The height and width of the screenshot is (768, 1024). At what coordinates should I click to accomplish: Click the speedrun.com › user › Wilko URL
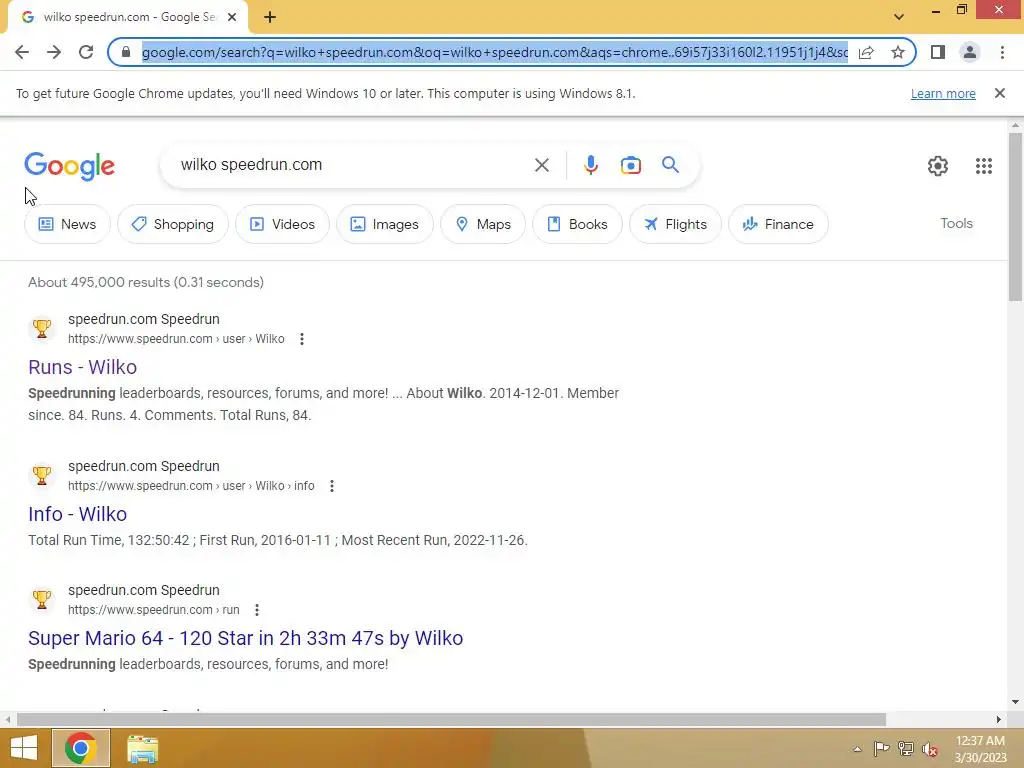click(176, 339)
